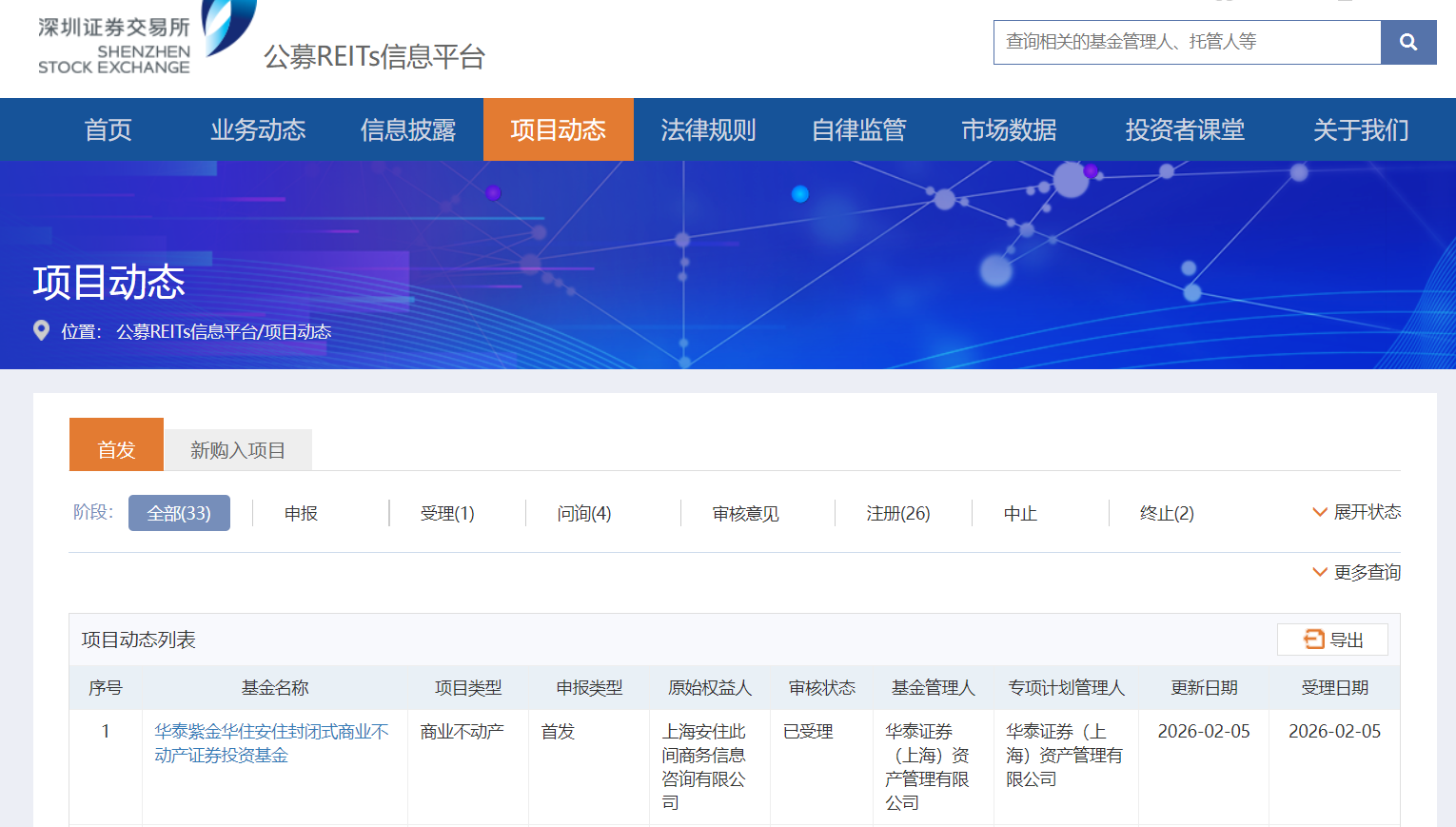Filter by 全部(33) stage

click(x=179, y=513)
